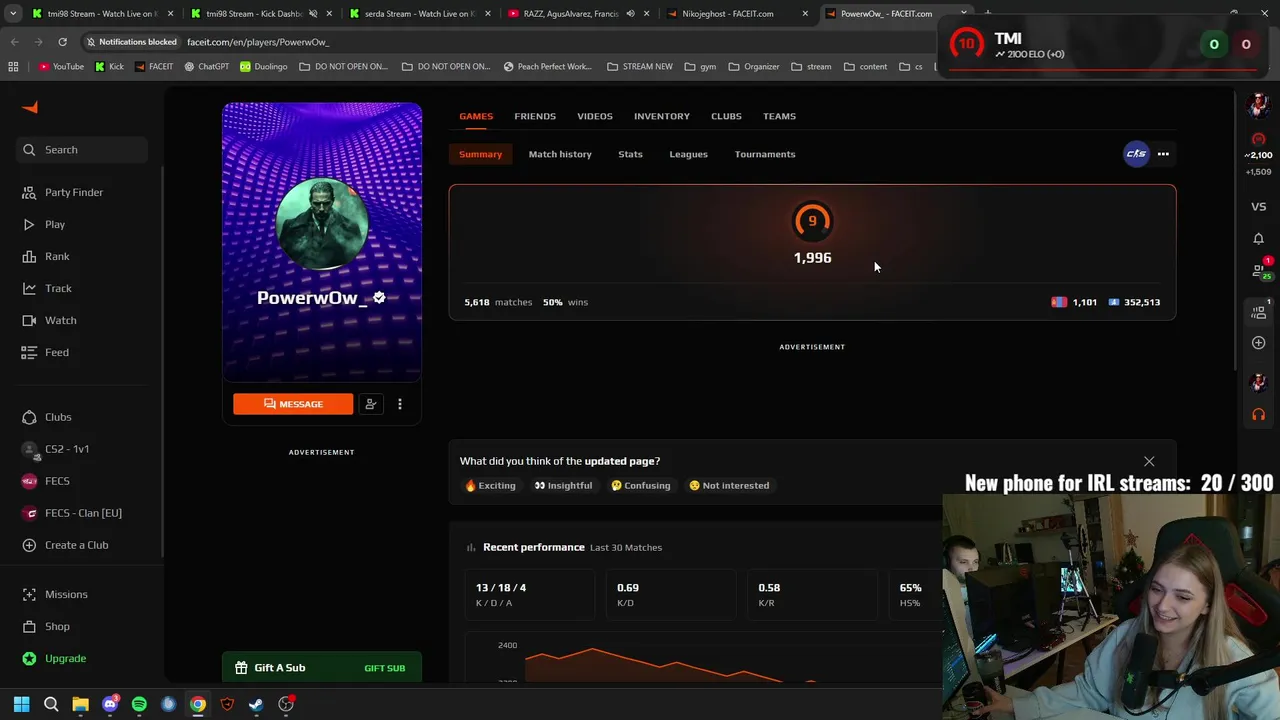Open the three-dots menu beside the CS icon
Viewport: 1280px width, 720px height.
pos(1163,154)
